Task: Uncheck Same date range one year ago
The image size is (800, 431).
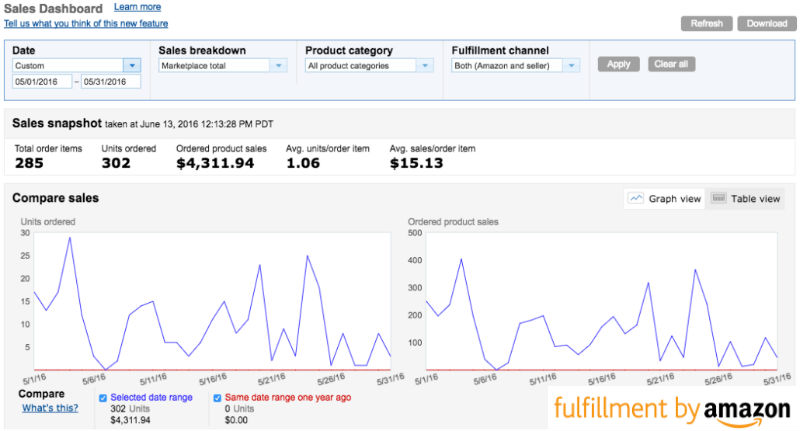Action: 218,397
